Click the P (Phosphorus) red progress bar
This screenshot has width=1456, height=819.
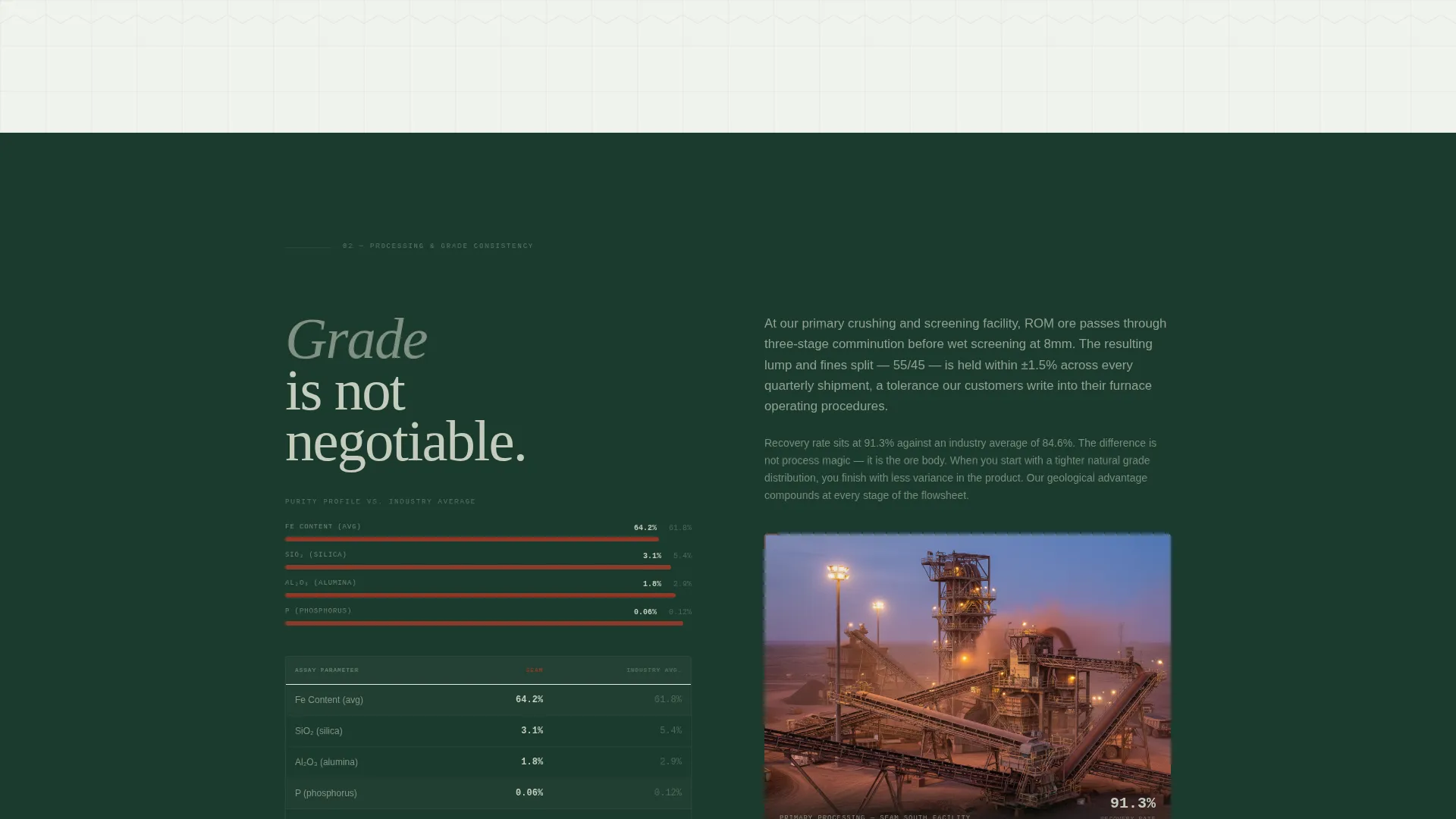point(484,623)
